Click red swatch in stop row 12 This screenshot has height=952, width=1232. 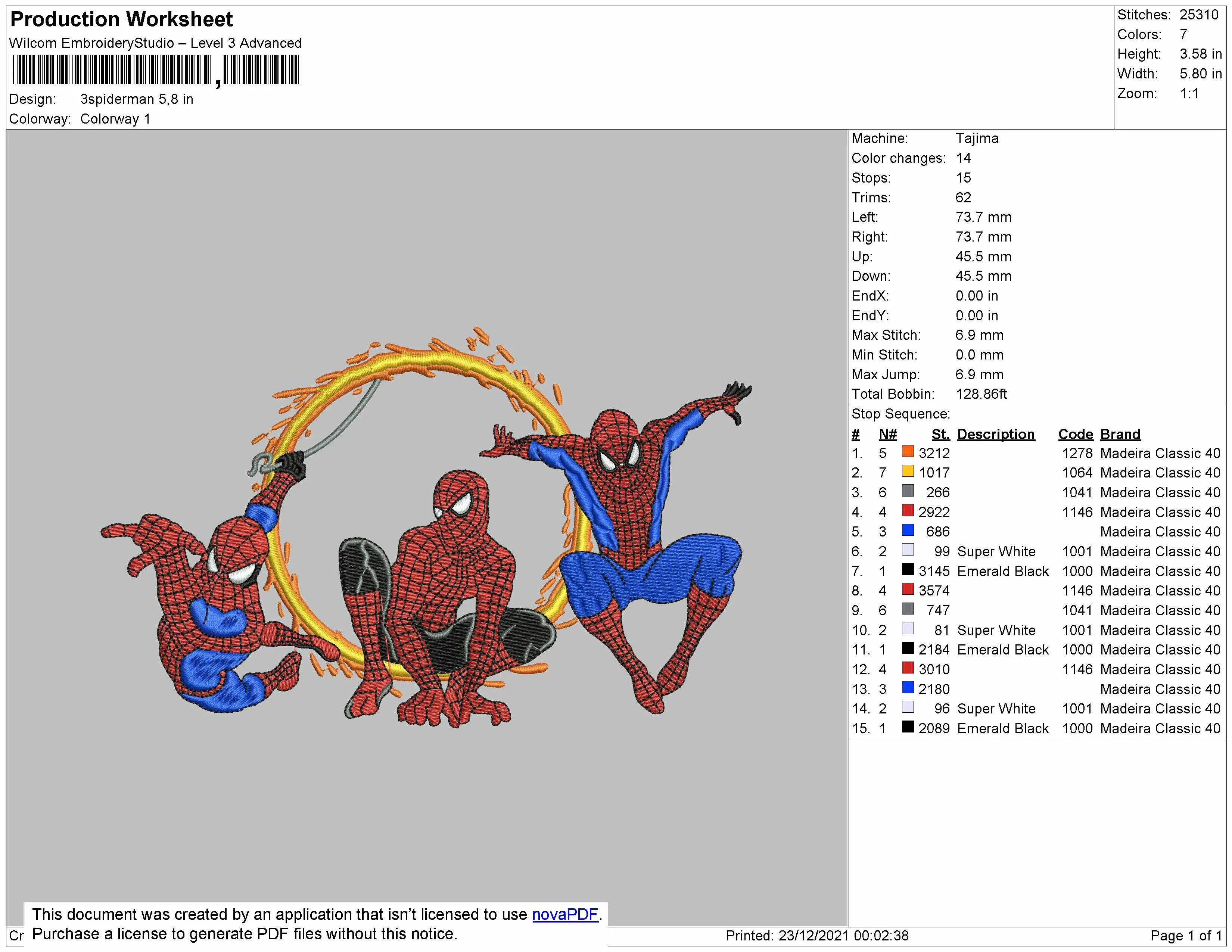coord(908,668)
